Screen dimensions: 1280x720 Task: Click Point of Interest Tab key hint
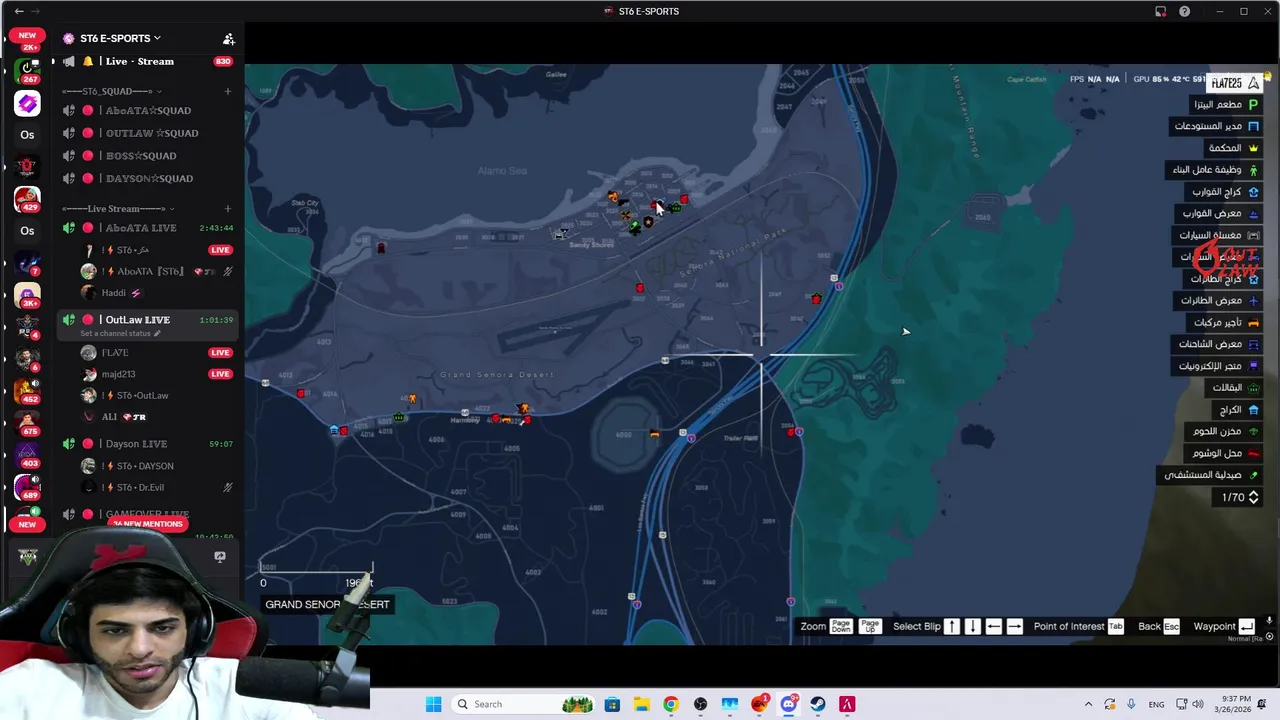(x=1116, y=626)
